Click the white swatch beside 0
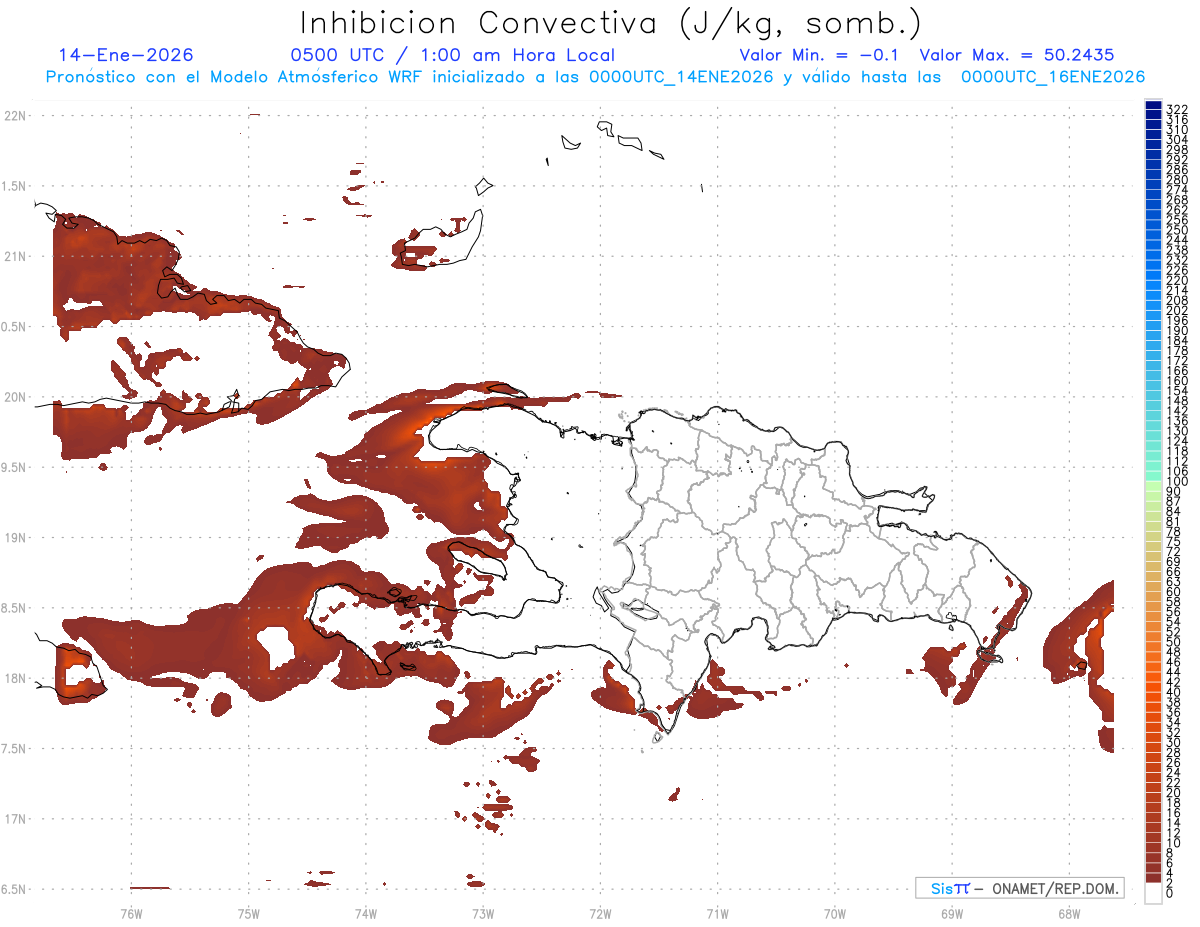1200x927 pixels. click(1153, 894)
